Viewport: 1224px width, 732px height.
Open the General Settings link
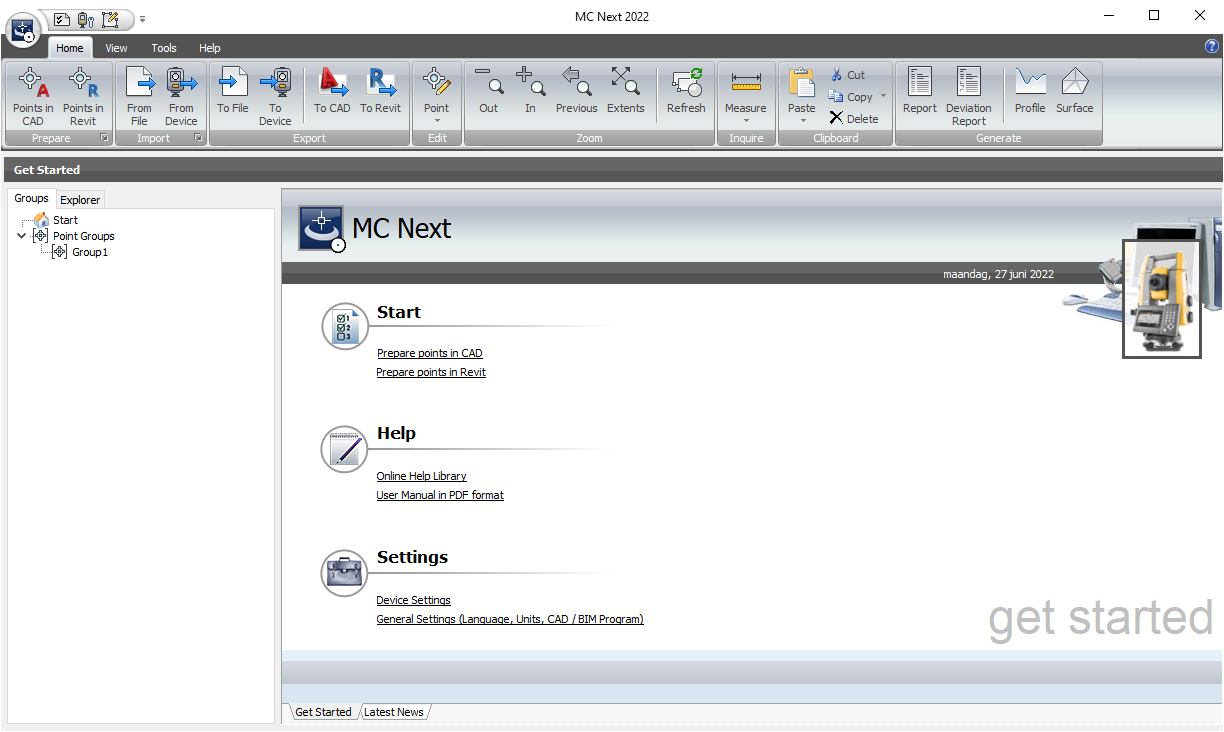(x=510, y=619)
